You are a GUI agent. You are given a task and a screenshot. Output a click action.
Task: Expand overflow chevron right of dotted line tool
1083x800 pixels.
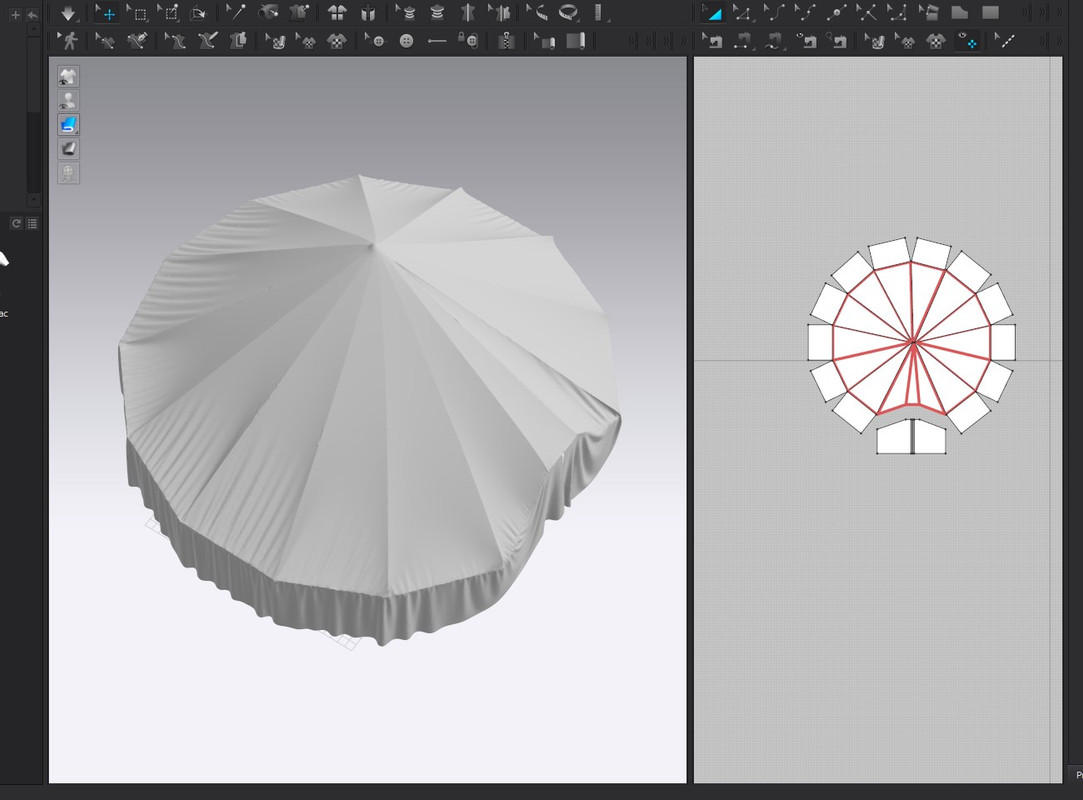pyautogui.click(x=1042, y=41)
